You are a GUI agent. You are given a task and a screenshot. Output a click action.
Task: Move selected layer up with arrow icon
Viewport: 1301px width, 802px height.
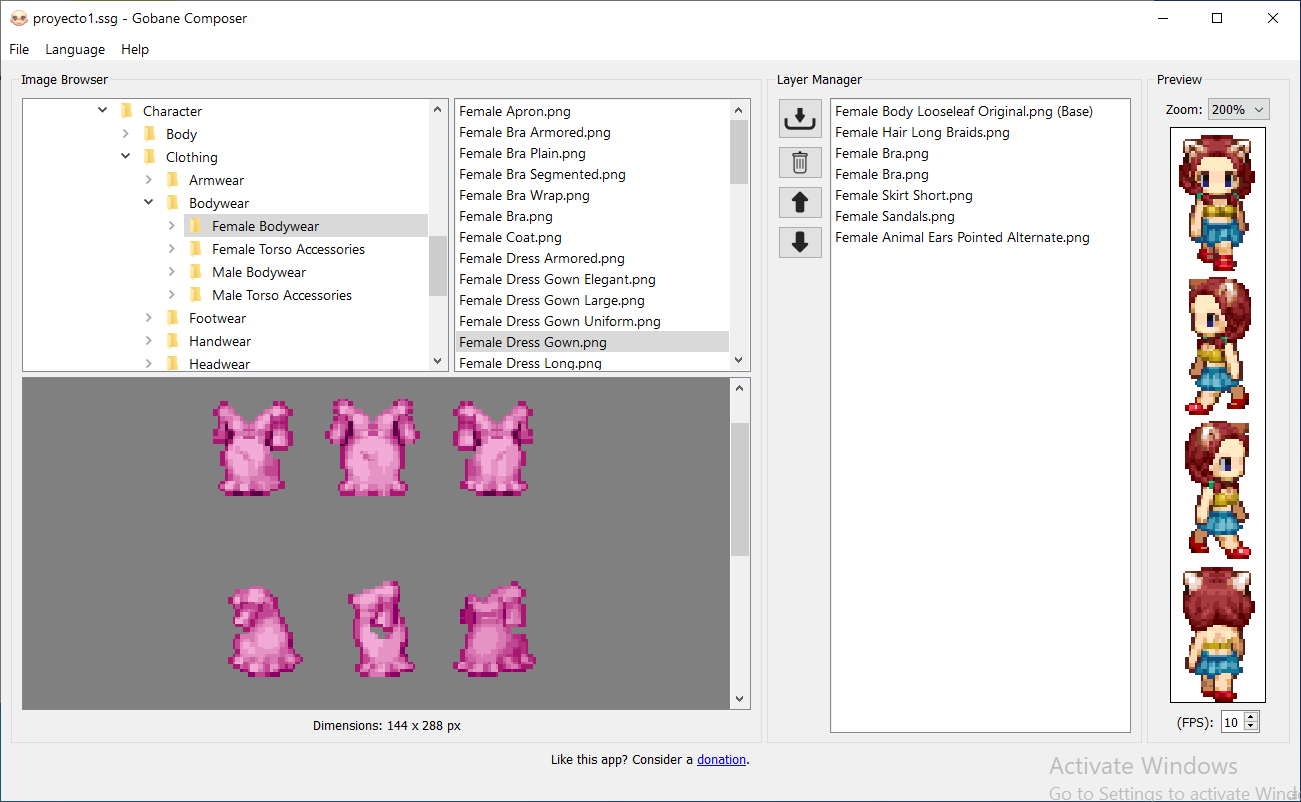[800, 202]
